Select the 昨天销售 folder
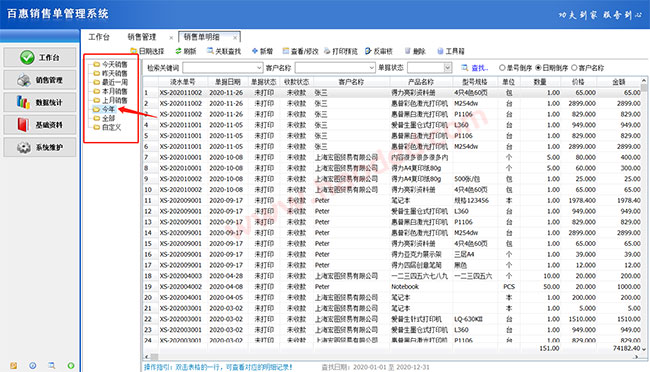650x372 pixels. point(110,73)
